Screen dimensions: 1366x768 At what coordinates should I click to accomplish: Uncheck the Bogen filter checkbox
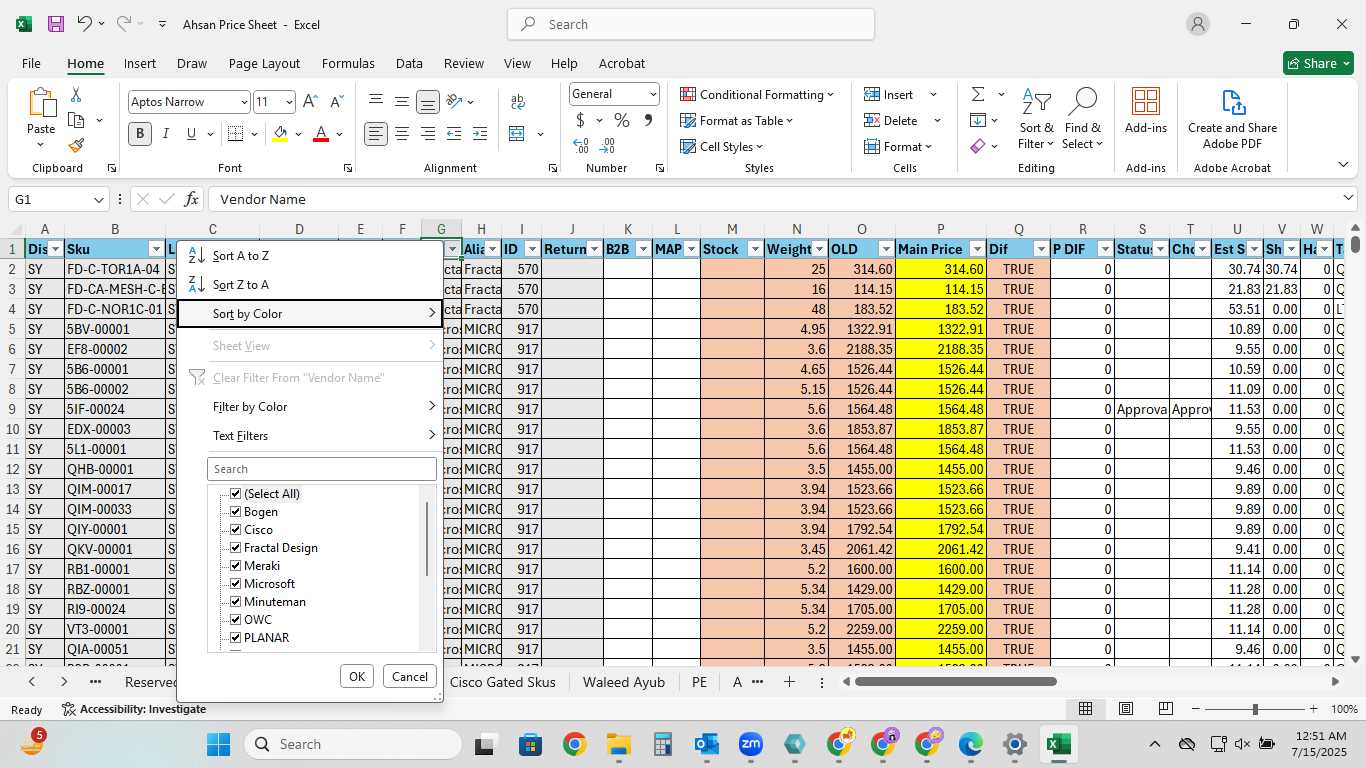(x=236, y=512)
